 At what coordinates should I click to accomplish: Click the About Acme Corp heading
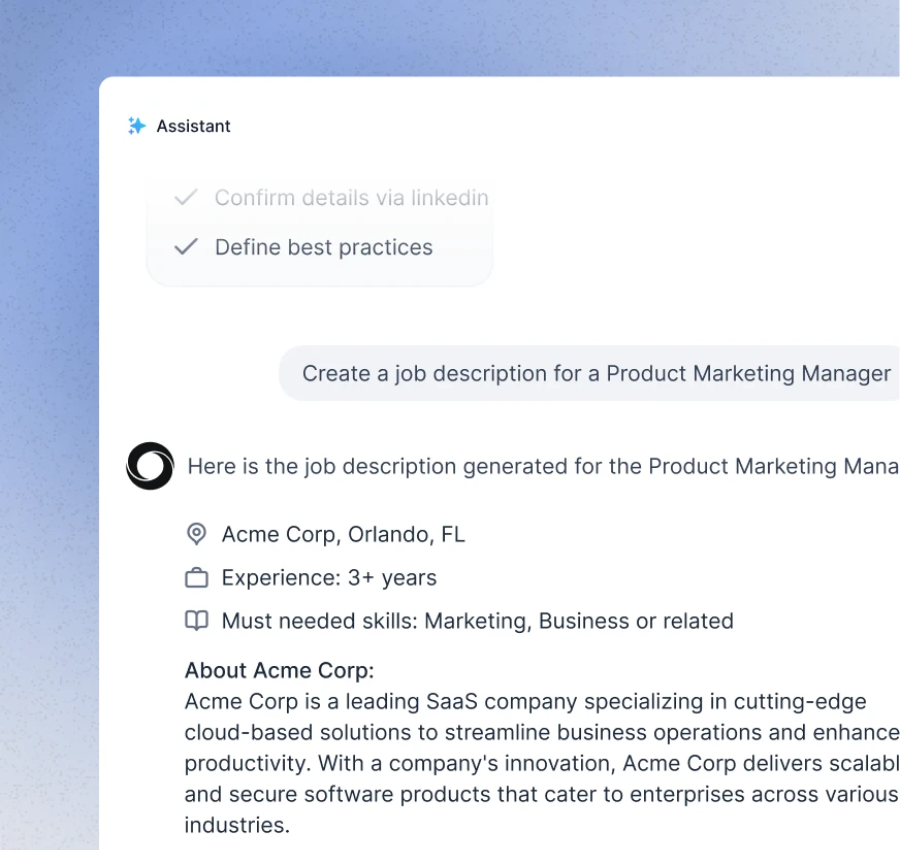click(279, 670)
